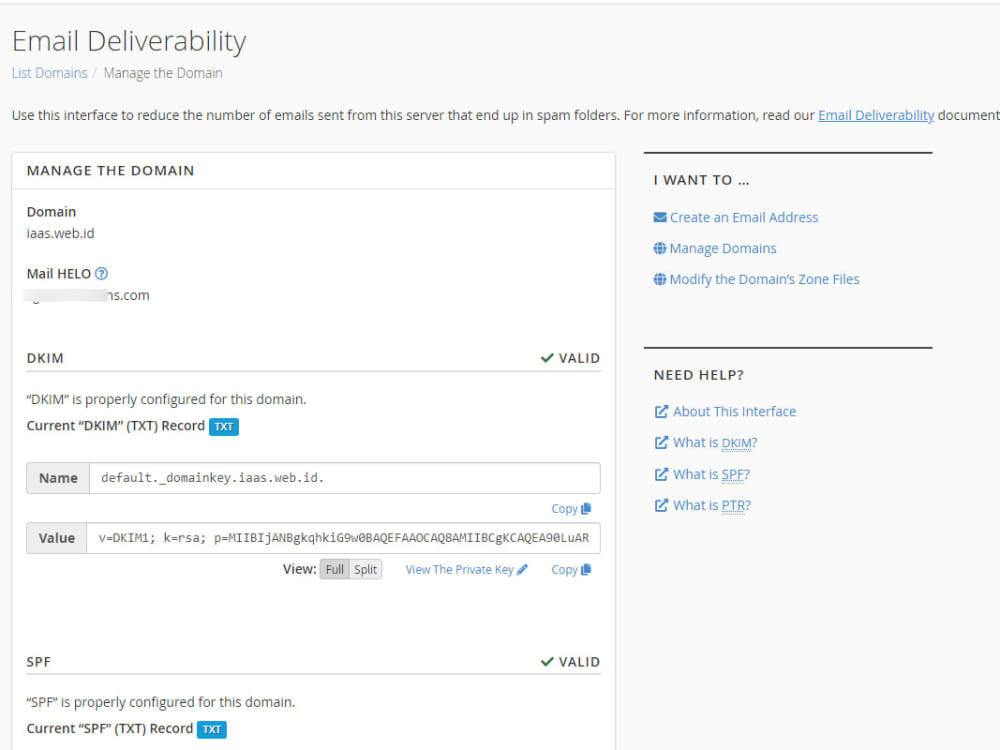Click the envelope icon beside Create an Email Address

[659, 217]
